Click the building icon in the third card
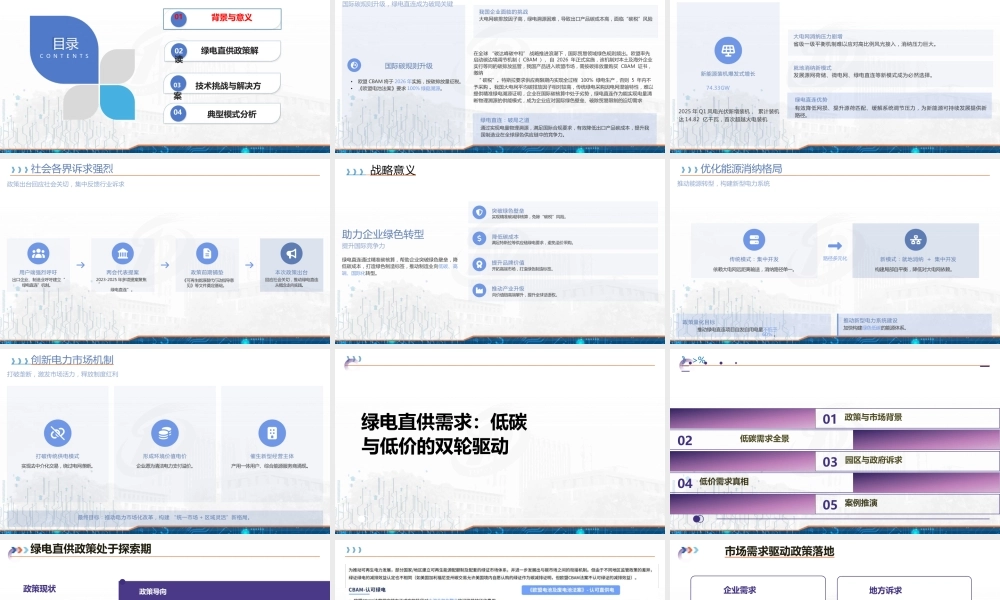 pyautogui.click(x=268, y=432)
